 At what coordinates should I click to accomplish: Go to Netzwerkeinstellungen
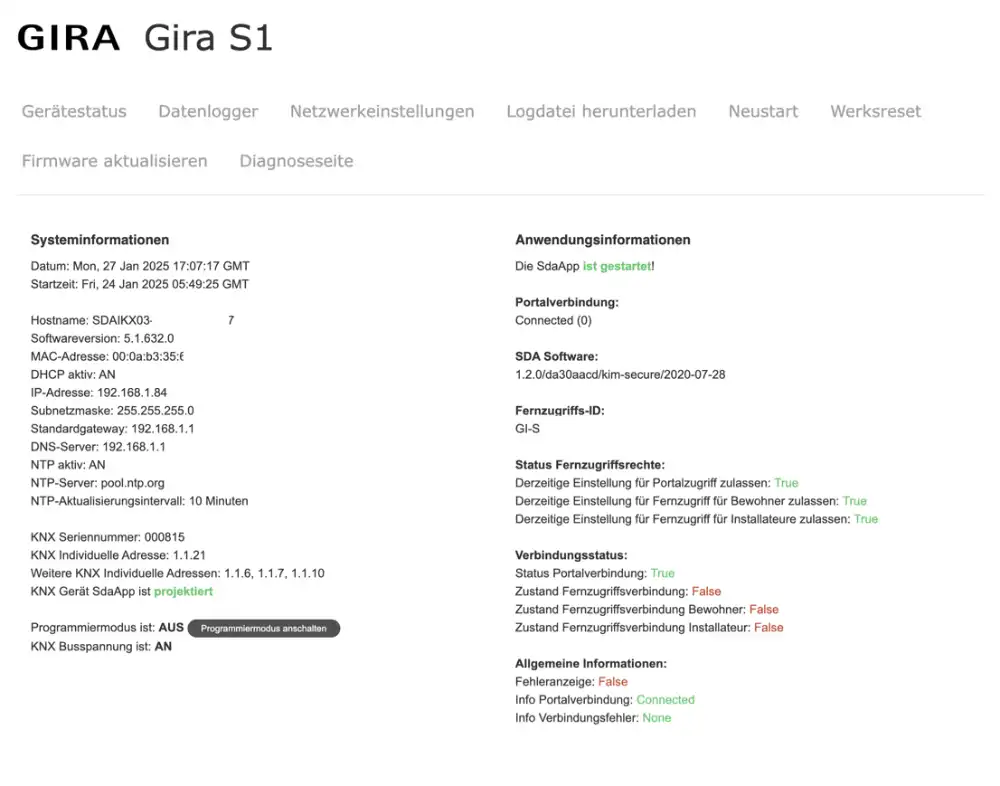pos(382,111)
